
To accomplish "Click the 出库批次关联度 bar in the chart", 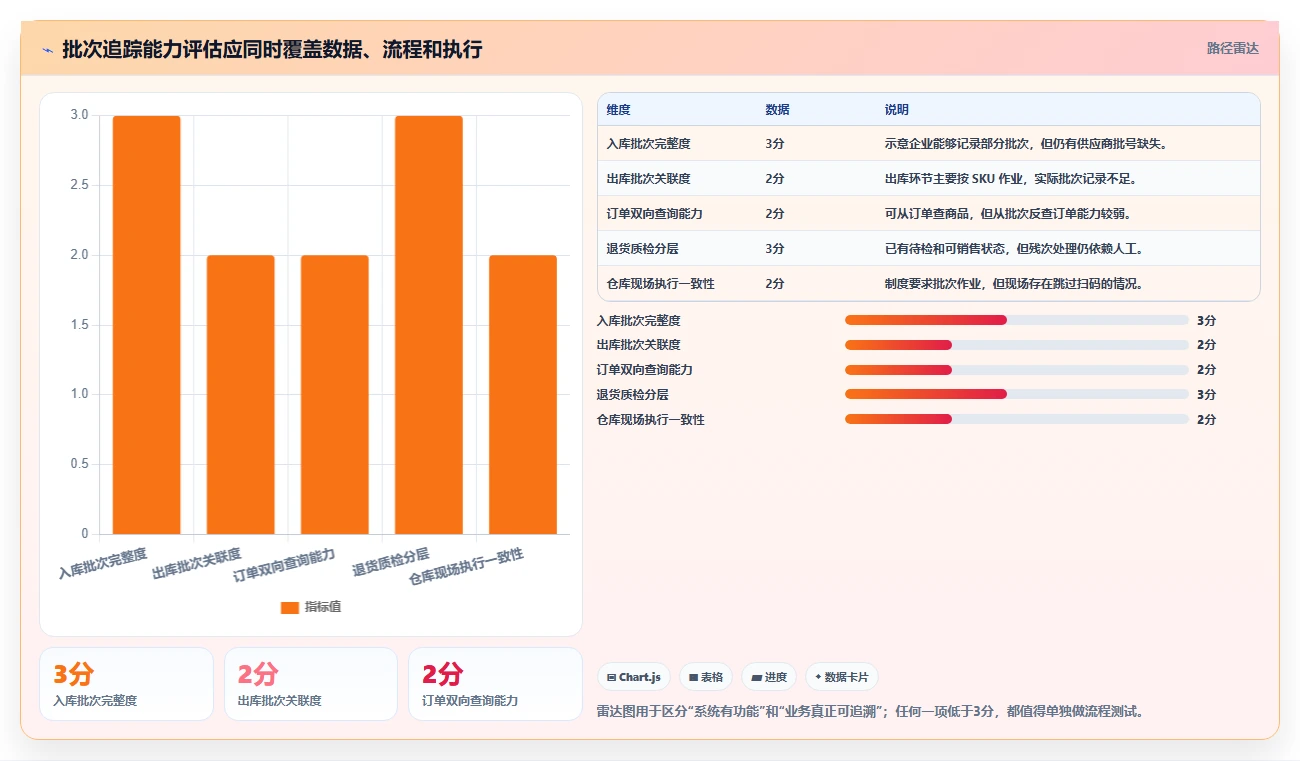I will 240,394.
